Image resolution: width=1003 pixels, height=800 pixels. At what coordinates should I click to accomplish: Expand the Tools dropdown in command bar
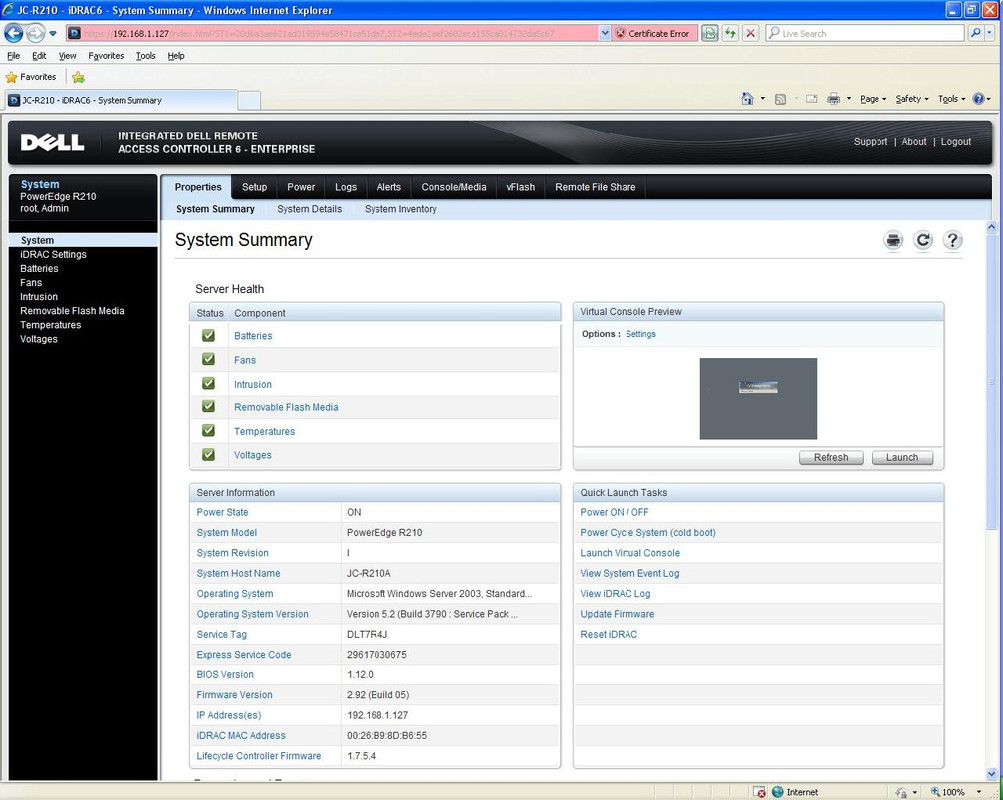[951, 99]
